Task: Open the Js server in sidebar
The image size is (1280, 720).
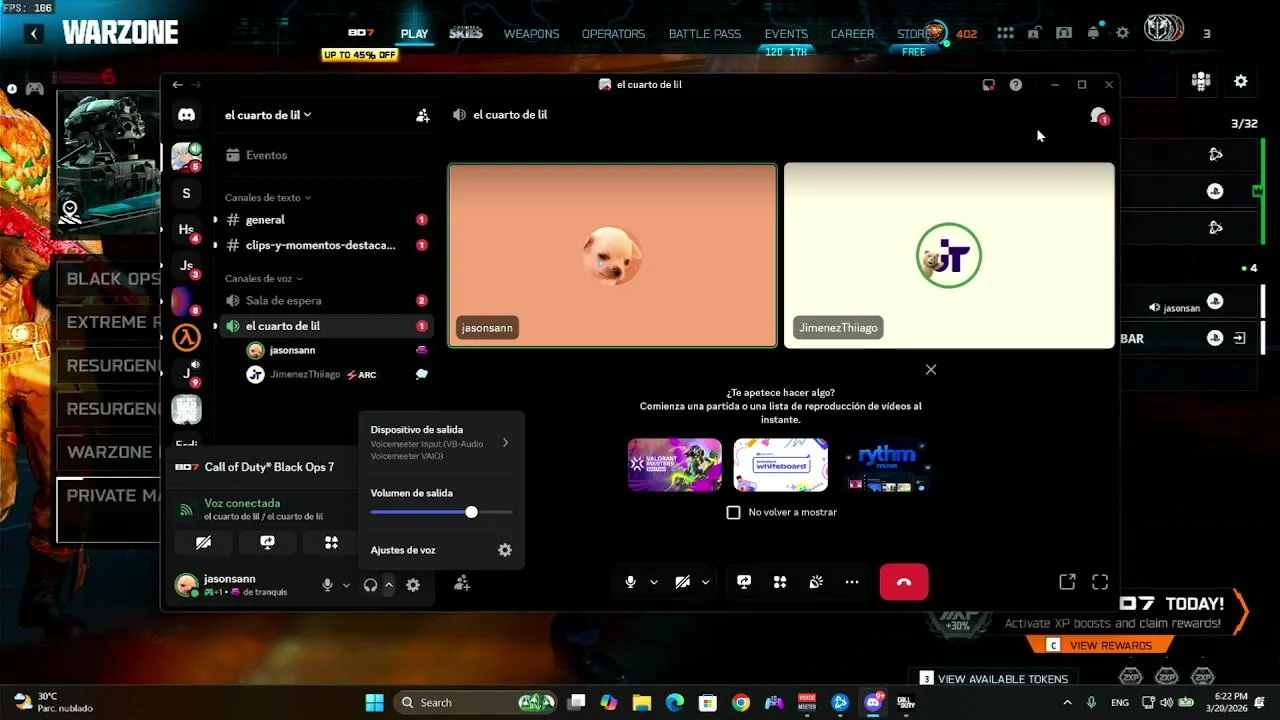Action: click(x=186, y=266)
